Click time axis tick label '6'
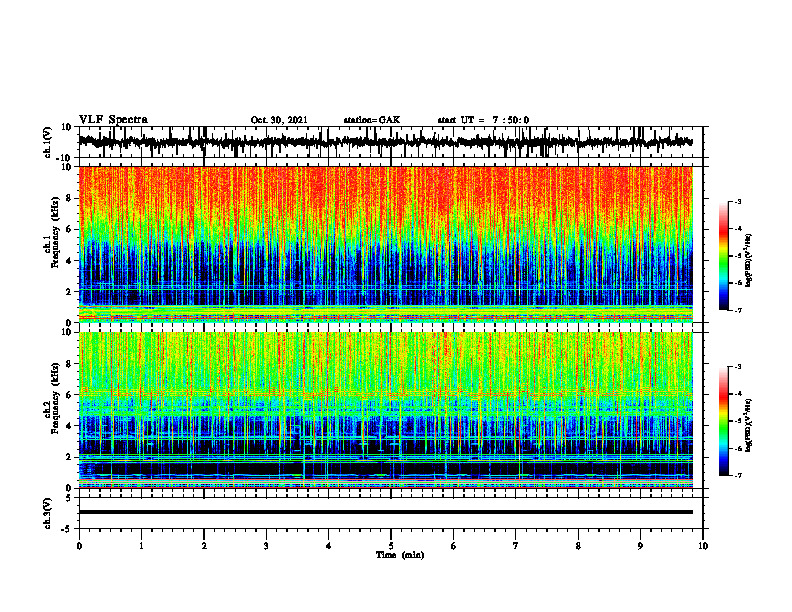The width and height of the screenshot is (792, 612). [x=454, y=546]
